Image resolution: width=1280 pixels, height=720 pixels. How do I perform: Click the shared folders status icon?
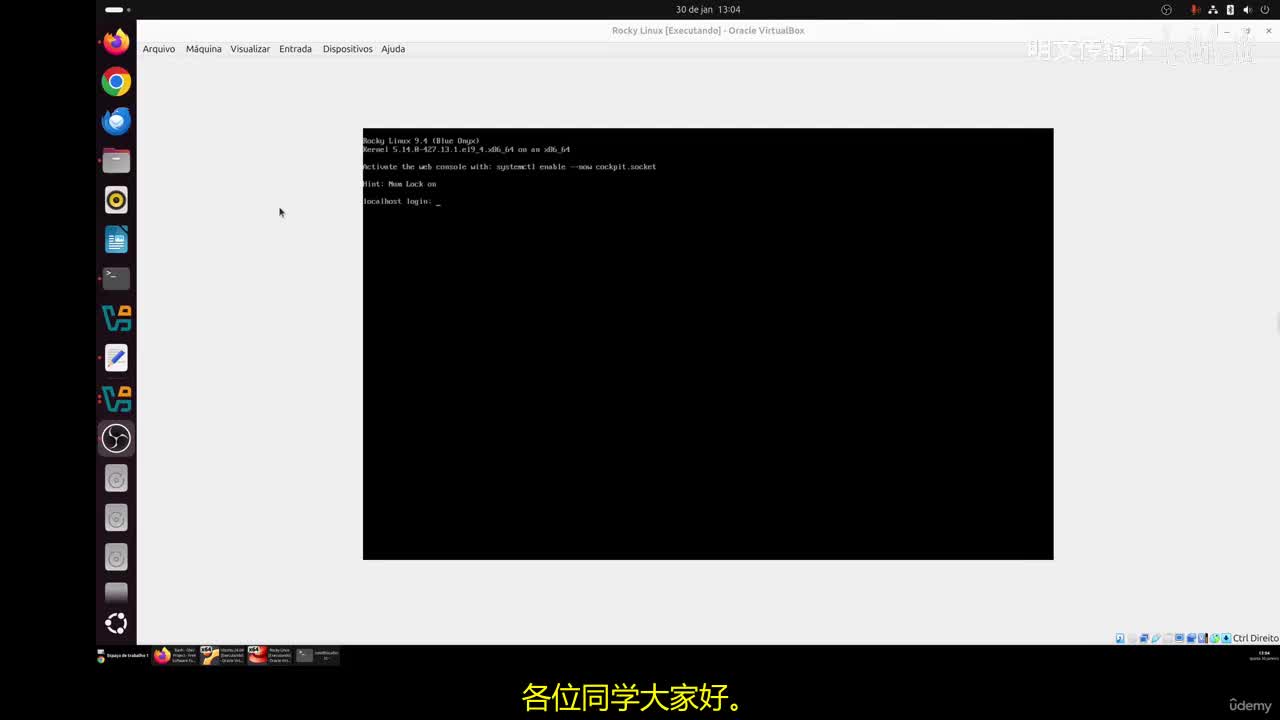1168,638
